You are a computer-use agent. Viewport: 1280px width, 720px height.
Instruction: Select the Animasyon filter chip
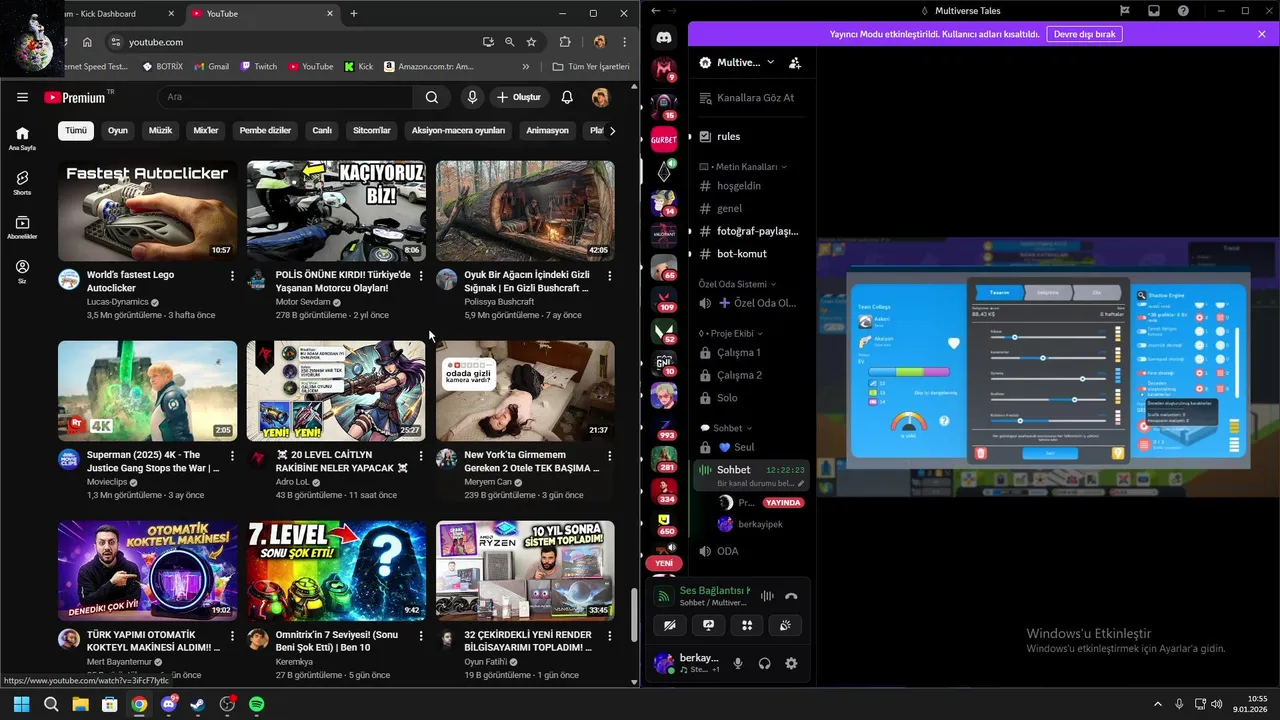pos(547,130)
